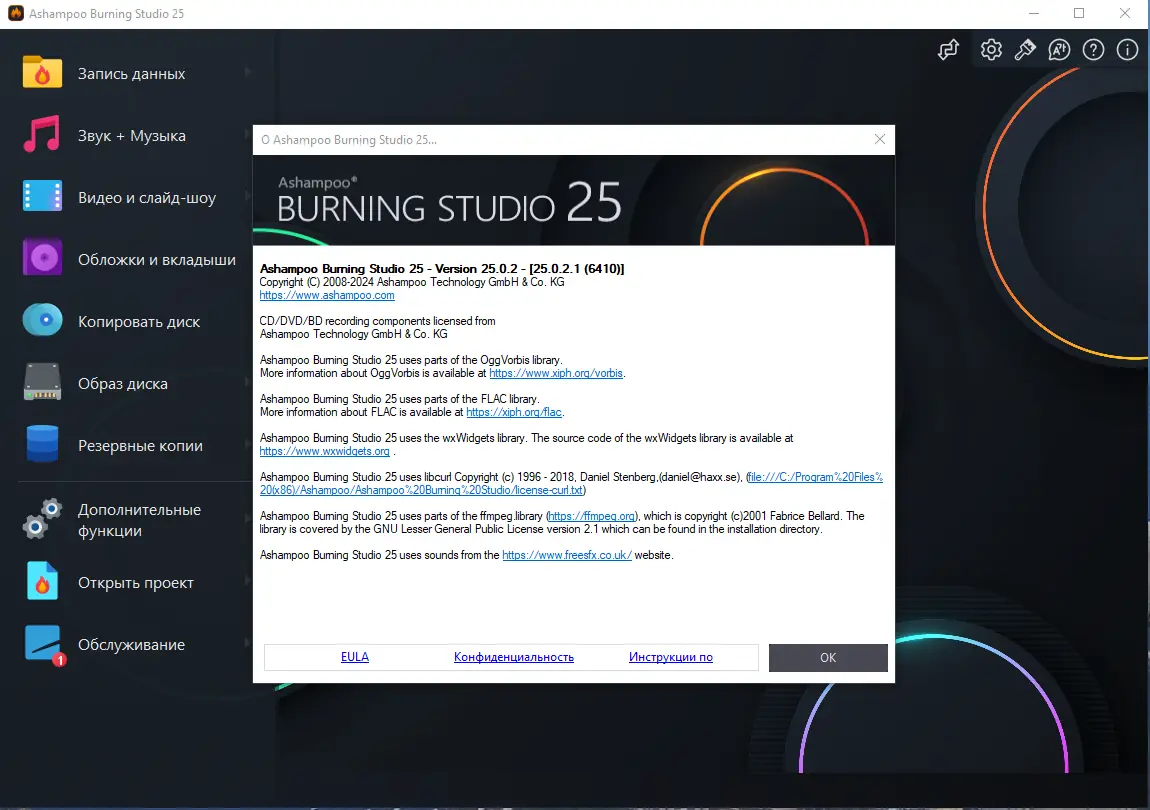Expand the Запись данных submenu arrow

pyautogui.click(x=247, y=72)
